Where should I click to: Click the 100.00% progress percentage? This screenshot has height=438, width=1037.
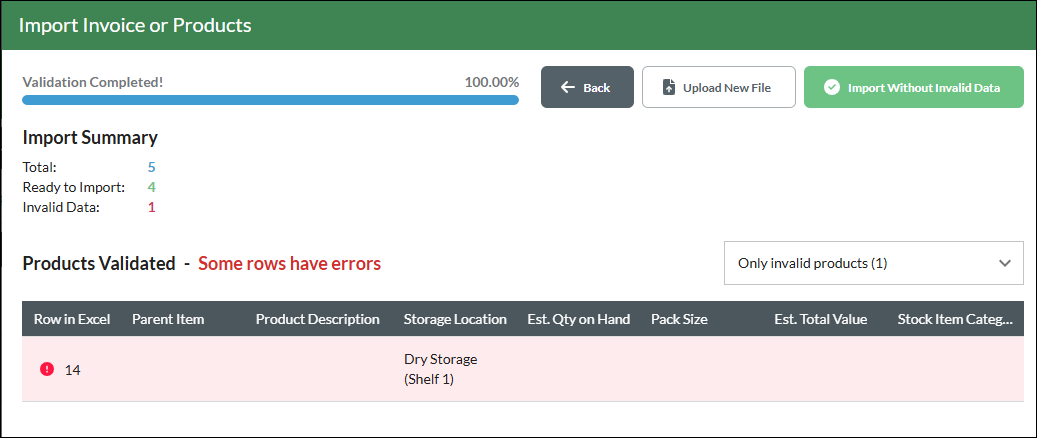tap(491, 83)
